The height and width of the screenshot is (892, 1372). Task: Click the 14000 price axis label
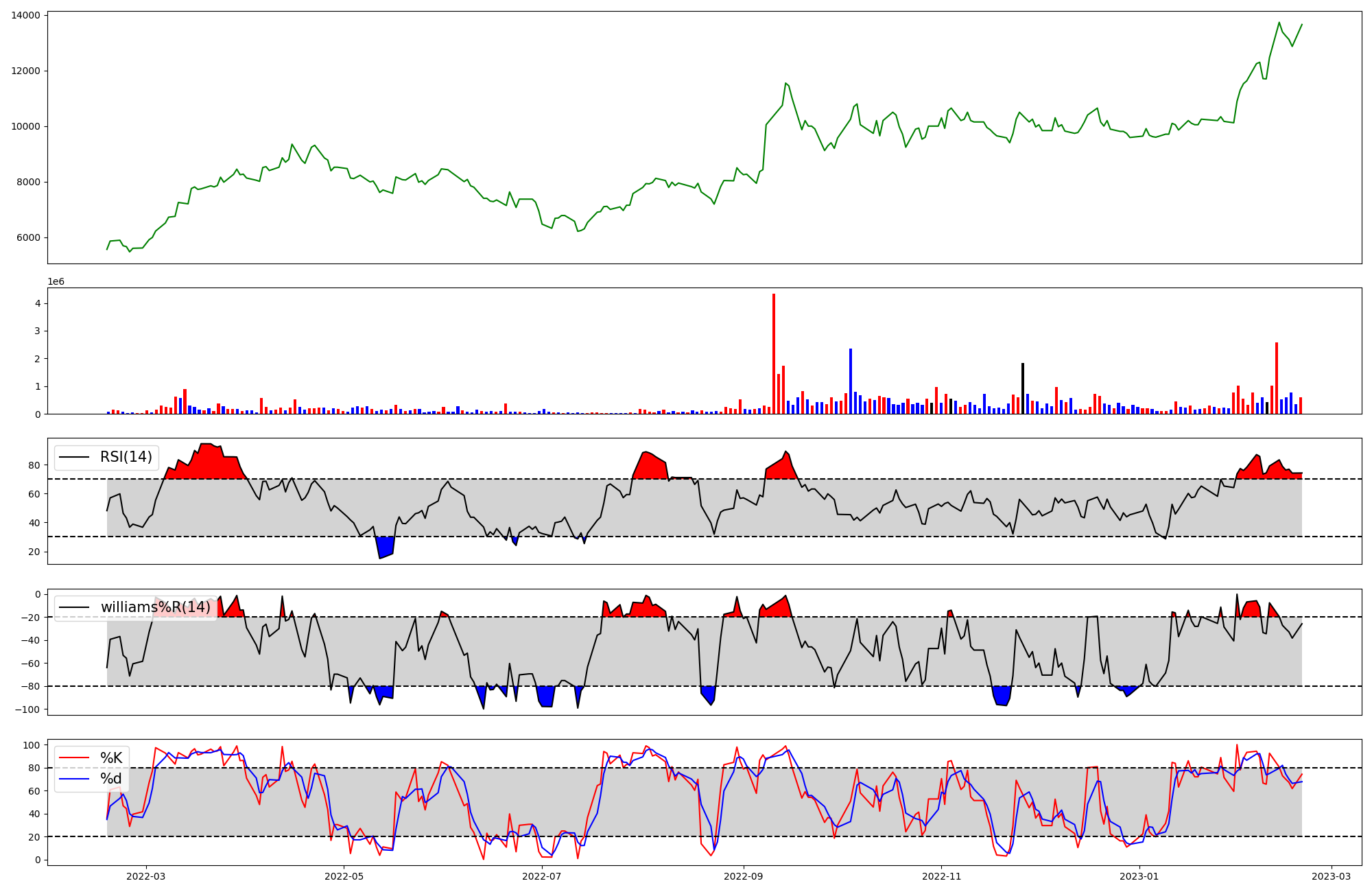pyautogui.click(x=25, y=15)
